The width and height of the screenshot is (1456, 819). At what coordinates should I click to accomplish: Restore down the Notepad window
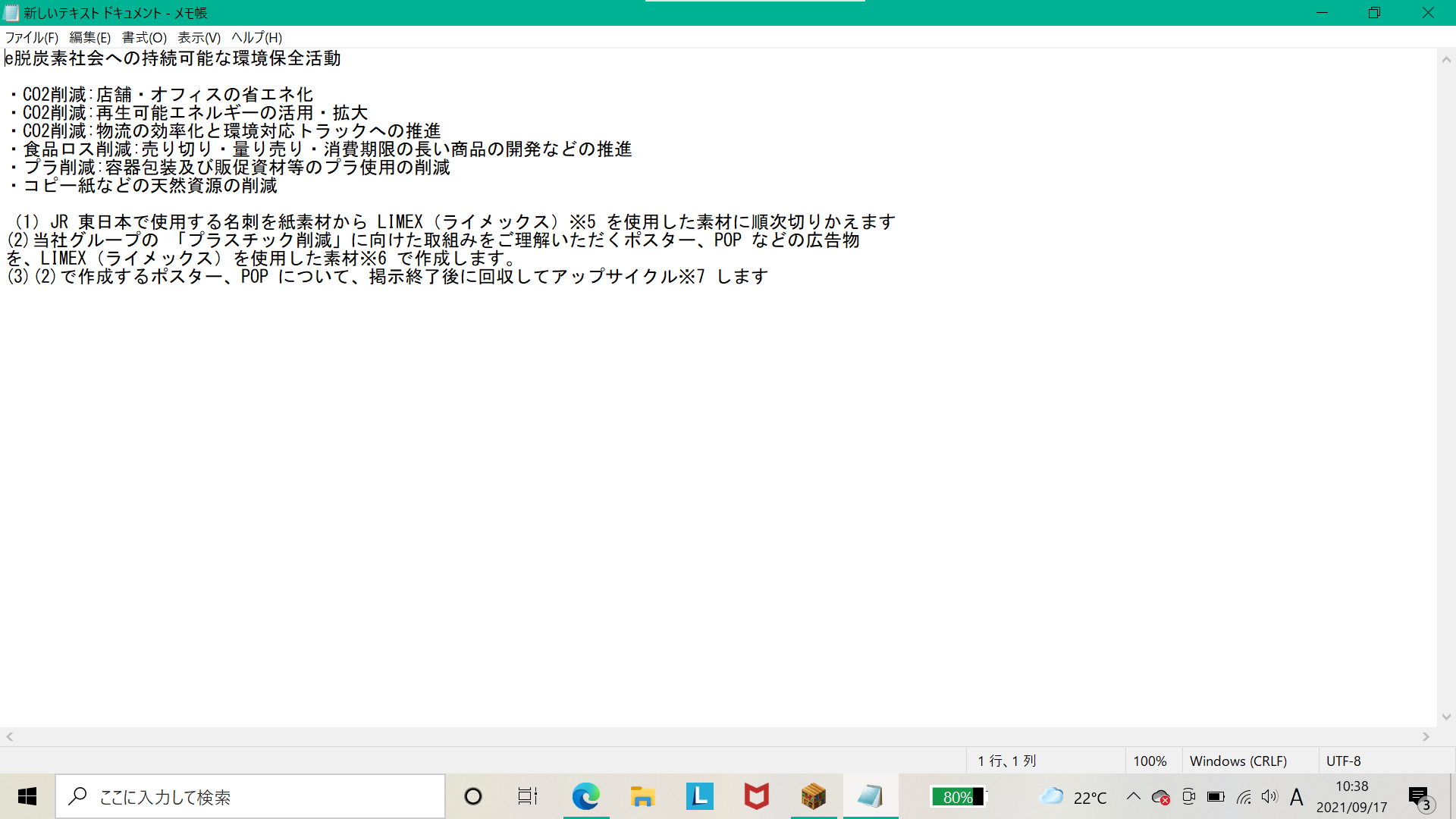coord(1374,13)
